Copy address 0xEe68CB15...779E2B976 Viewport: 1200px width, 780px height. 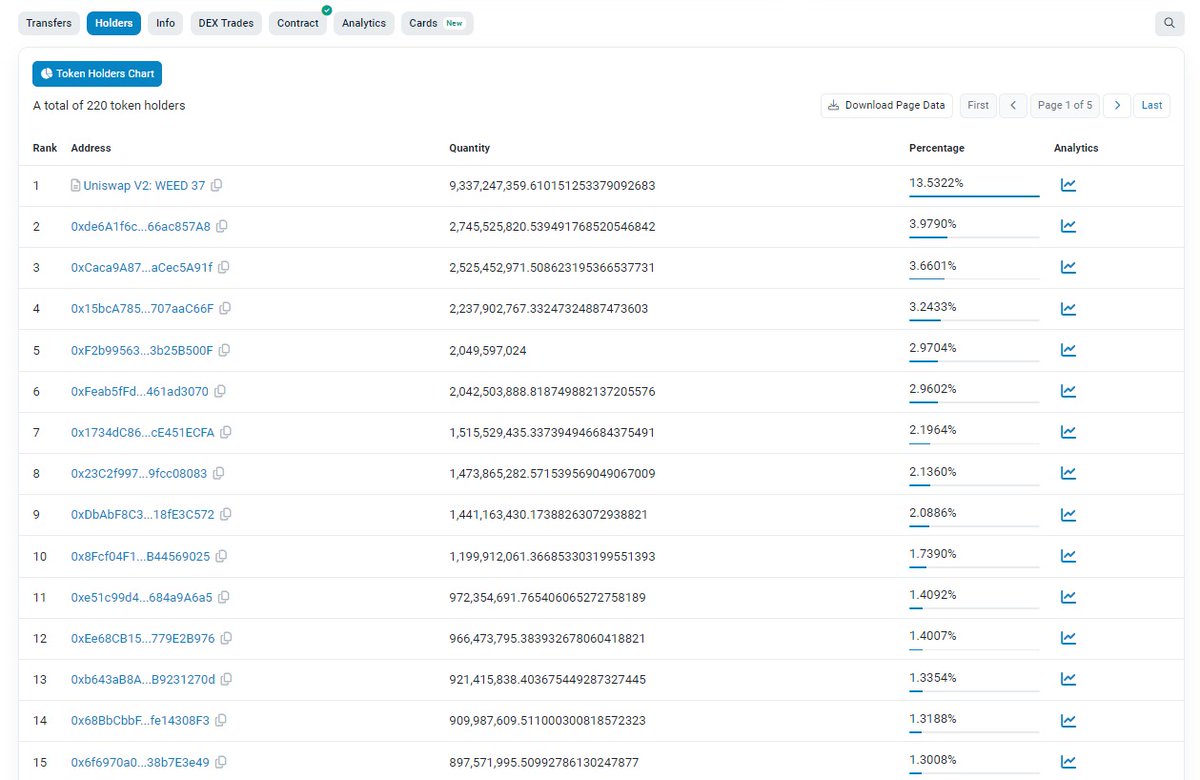coord(226,638)
